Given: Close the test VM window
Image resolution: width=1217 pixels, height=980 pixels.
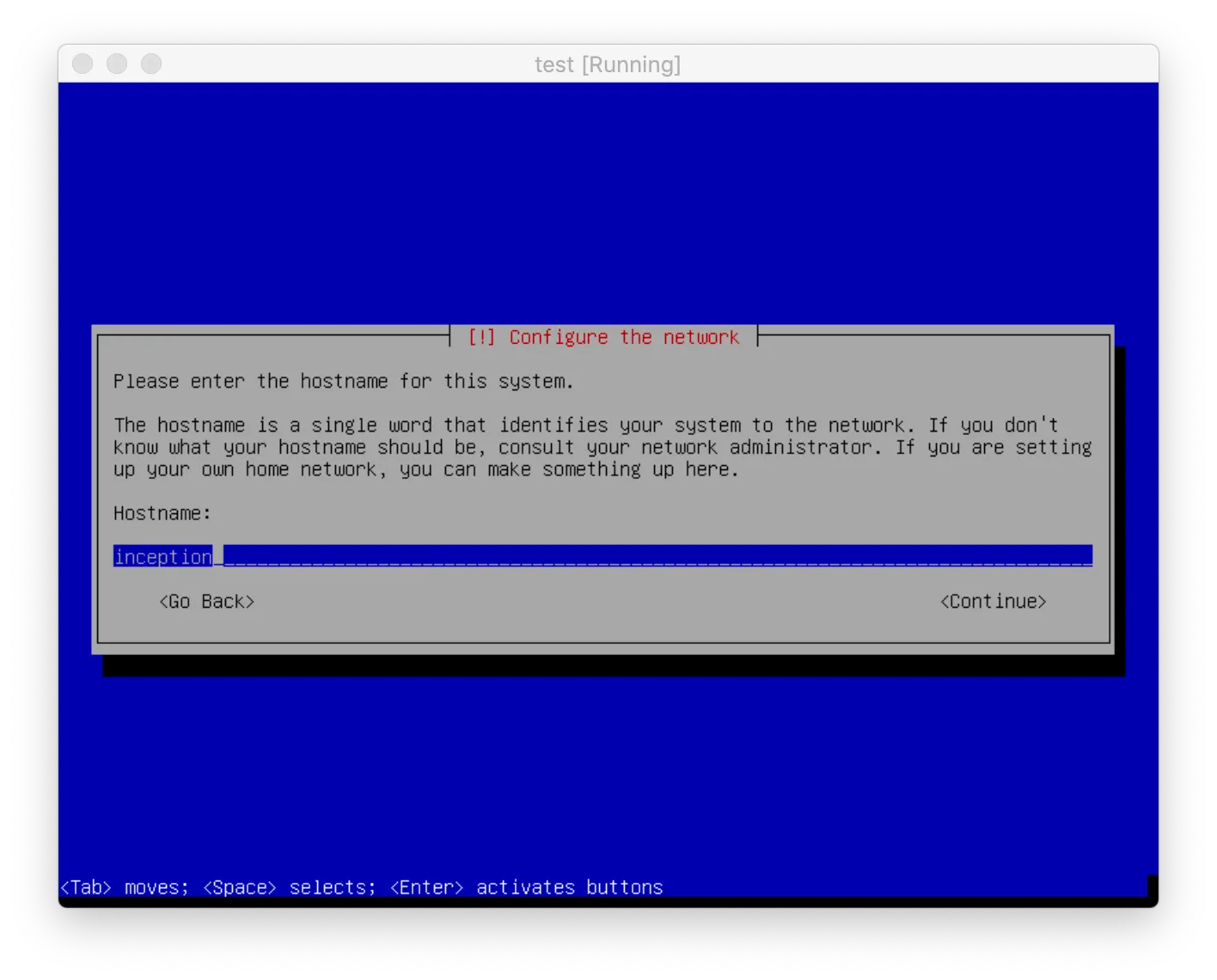Looking at the screenshot, I should [x=83, y=64].
